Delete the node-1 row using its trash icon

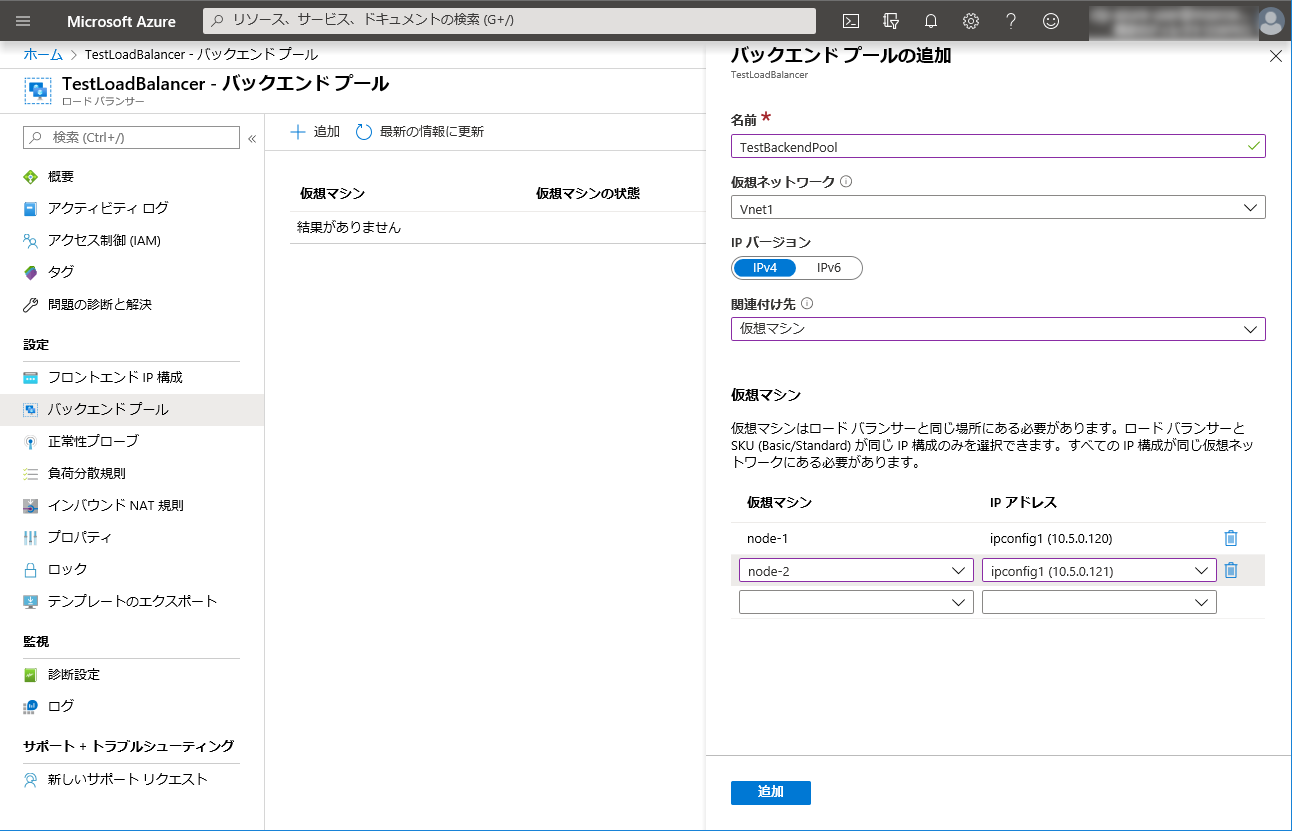(1231, 538)
